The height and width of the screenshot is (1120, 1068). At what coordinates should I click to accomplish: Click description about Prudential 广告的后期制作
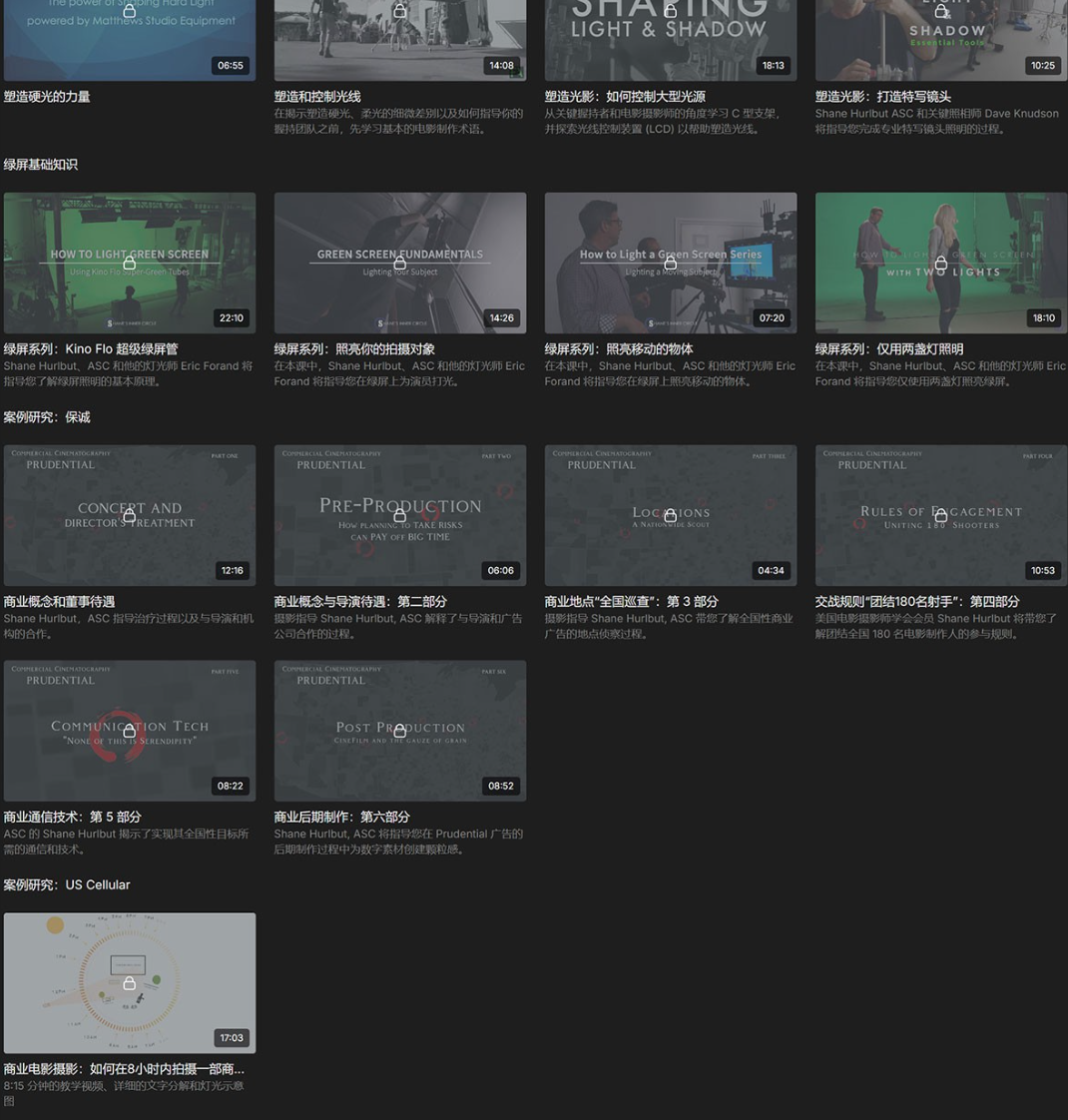click(398, 841)
